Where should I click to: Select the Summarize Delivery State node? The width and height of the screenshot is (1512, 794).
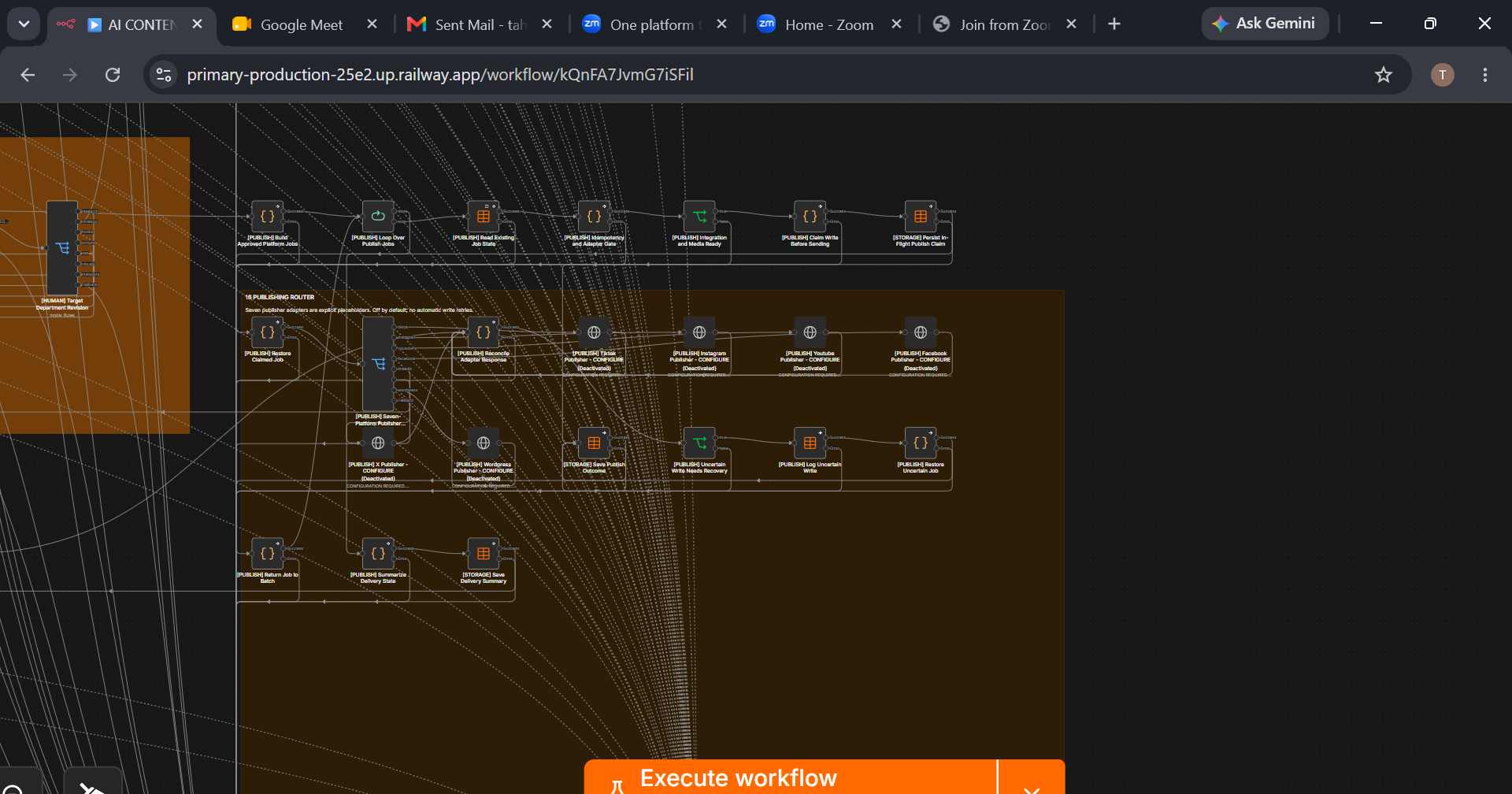[378, 554]
